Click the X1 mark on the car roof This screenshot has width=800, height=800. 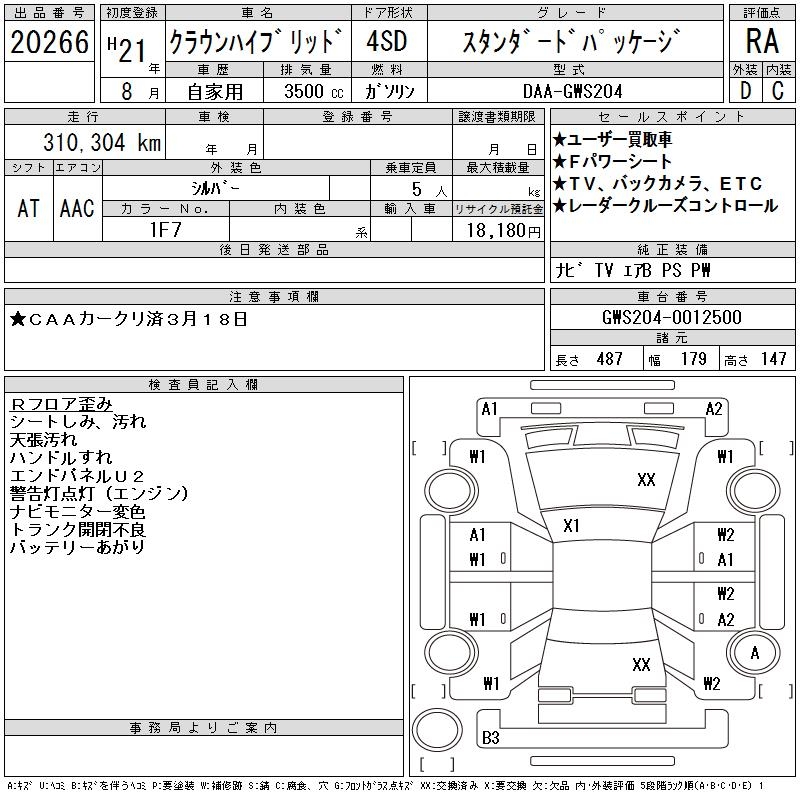coord(572,526)
